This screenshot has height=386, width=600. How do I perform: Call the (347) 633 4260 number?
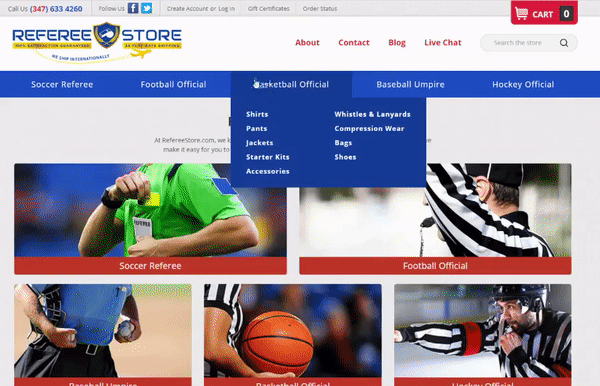[56, 9]
